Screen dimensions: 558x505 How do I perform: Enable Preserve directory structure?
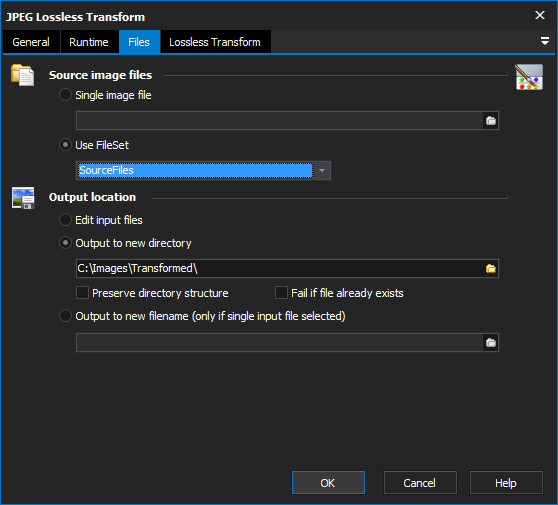click(152, 293)
